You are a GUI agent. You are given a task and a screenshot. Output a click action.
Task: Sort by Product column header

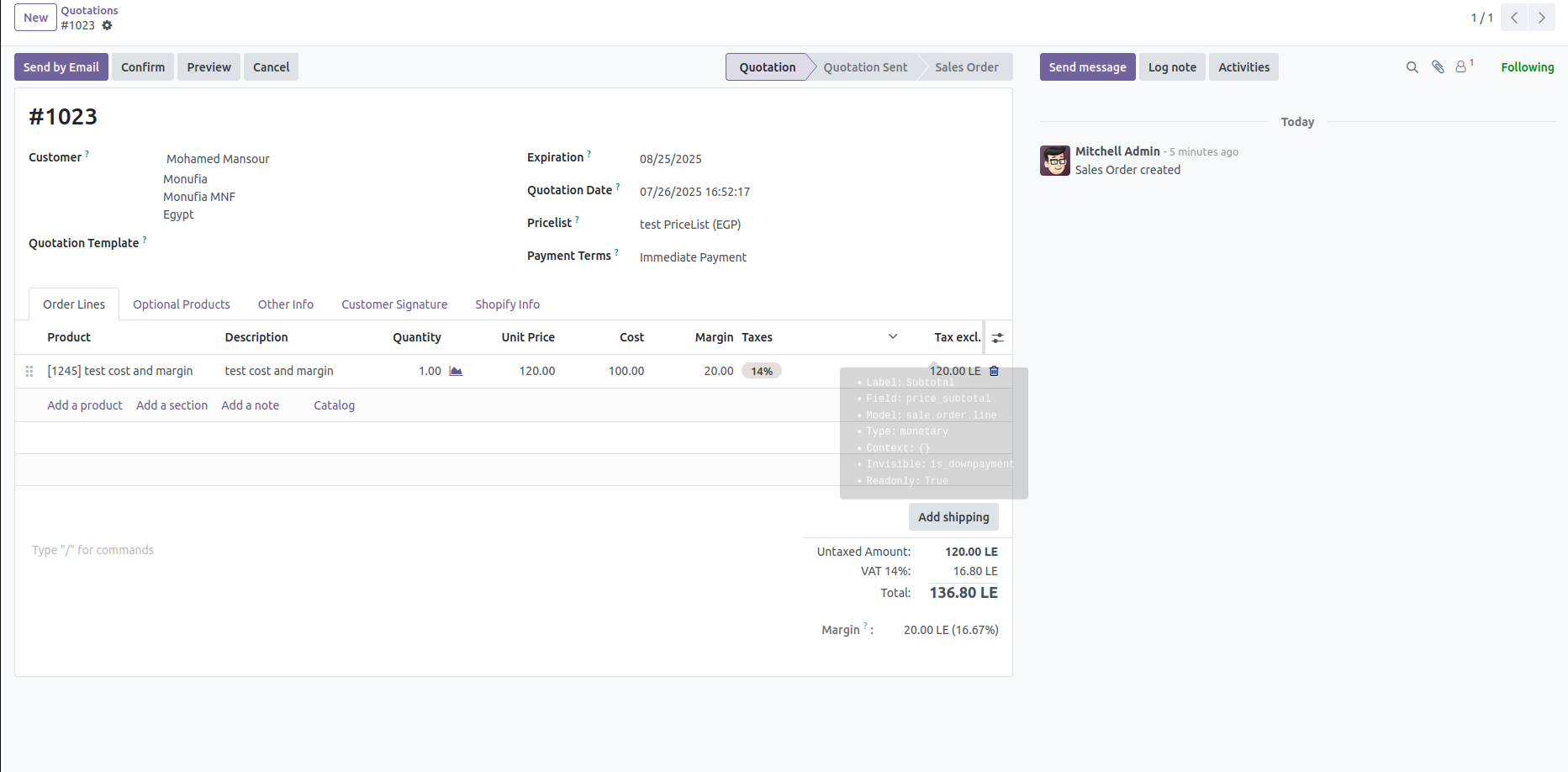(x=69, y=337)
